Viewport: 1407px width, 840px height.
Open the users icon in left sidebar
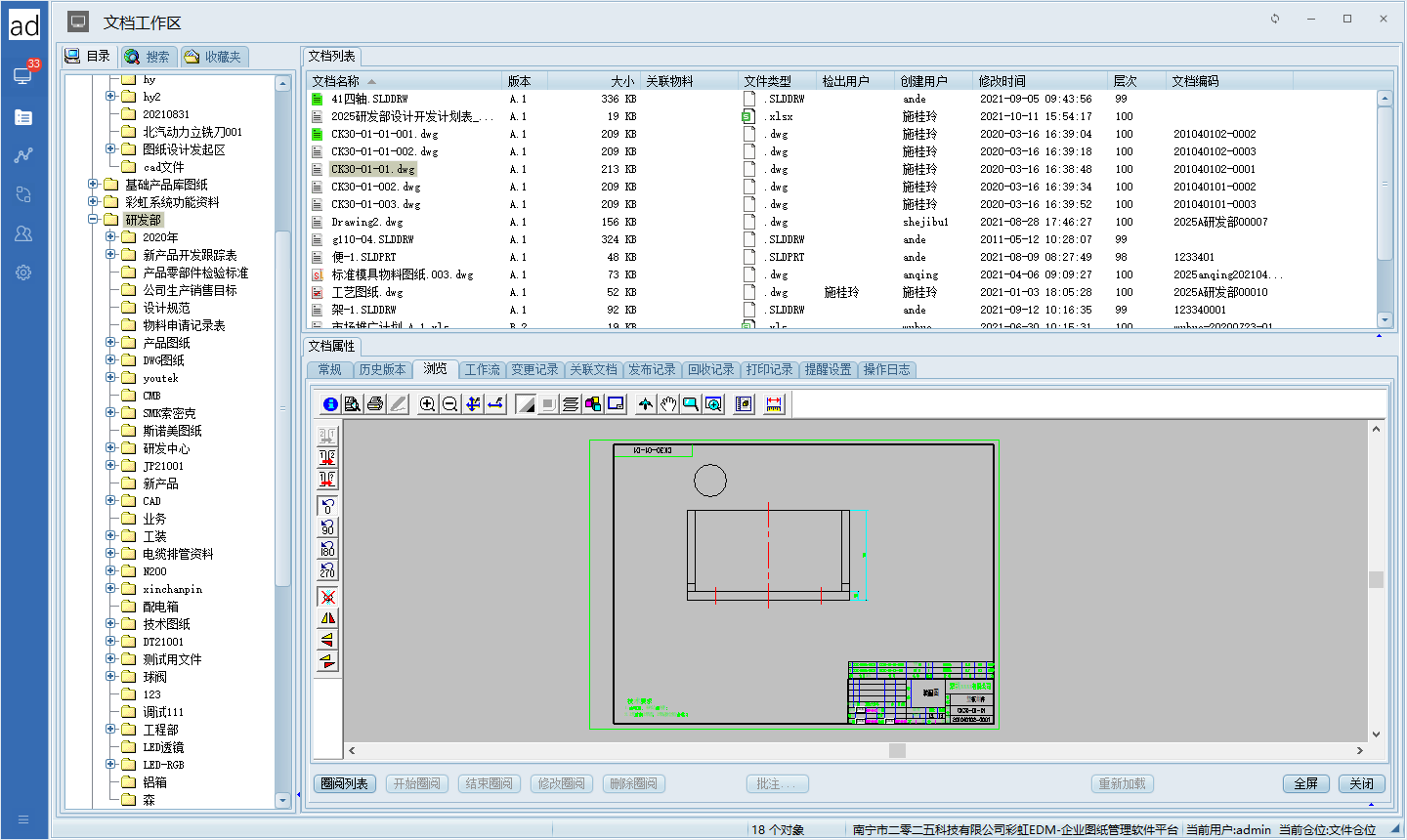(23, 233)
